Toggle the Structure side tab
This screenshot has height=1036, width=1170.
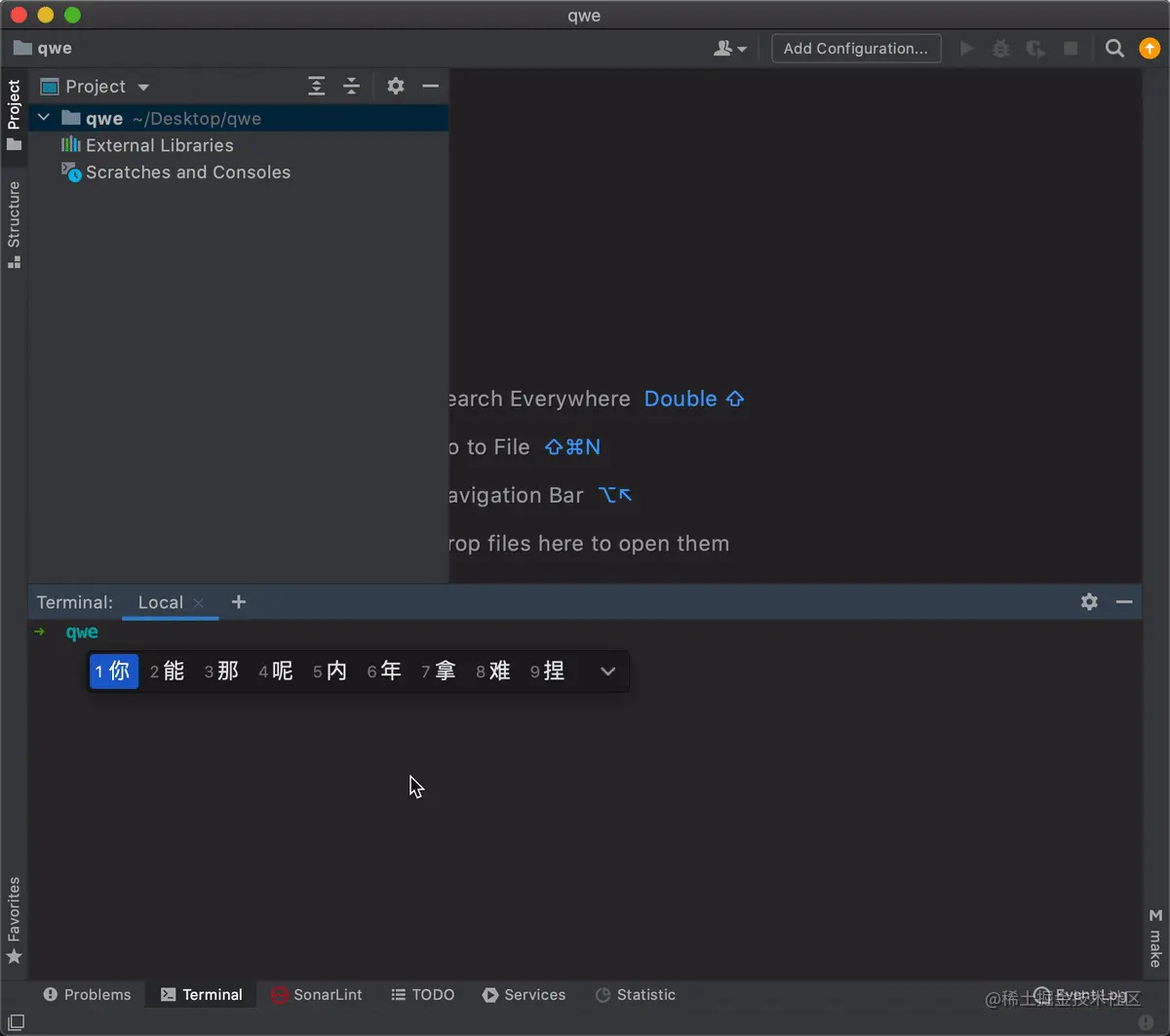click(x=14, y=224)
